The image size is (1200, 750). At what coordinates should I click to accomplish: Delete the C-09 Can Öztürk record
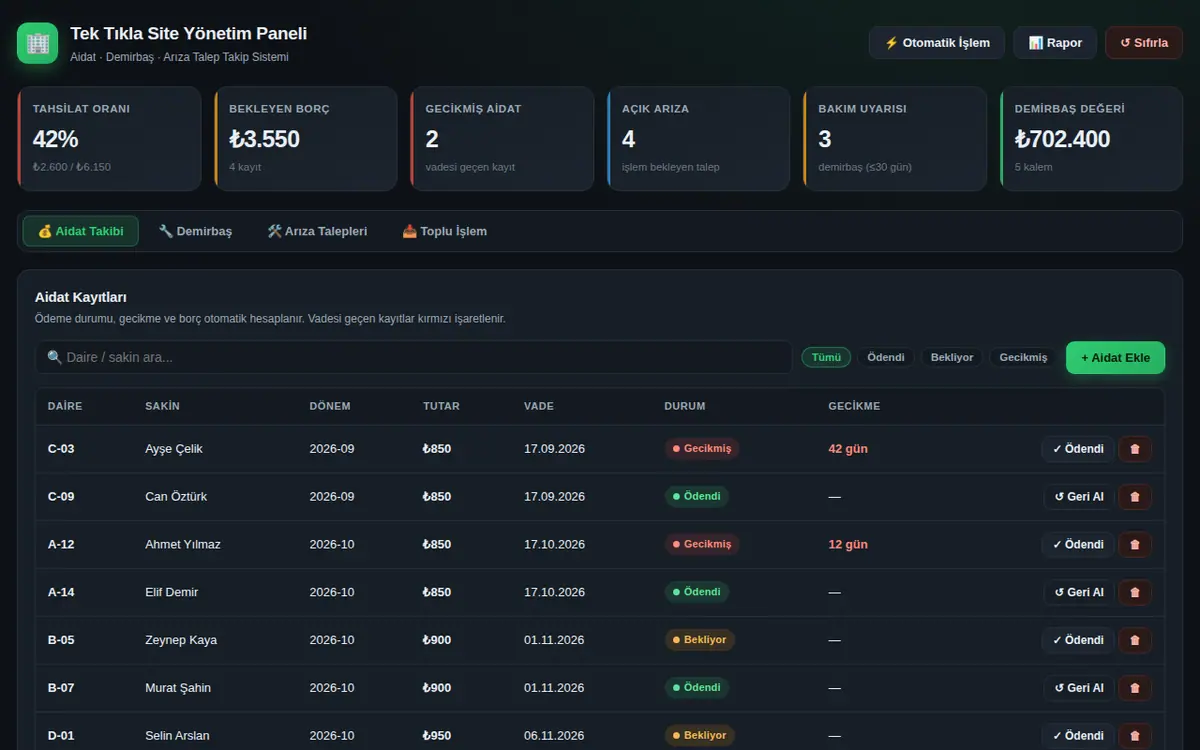coord(1135,497)
